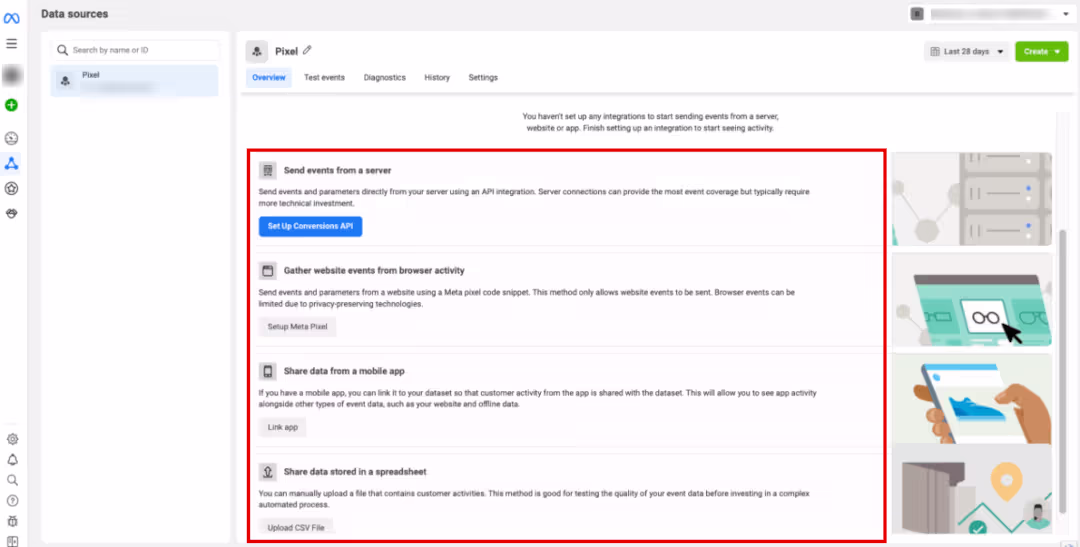Open the Diagnostics tab
The image size is (1080, 547).
pyautogui.click(x=384, y=78)
